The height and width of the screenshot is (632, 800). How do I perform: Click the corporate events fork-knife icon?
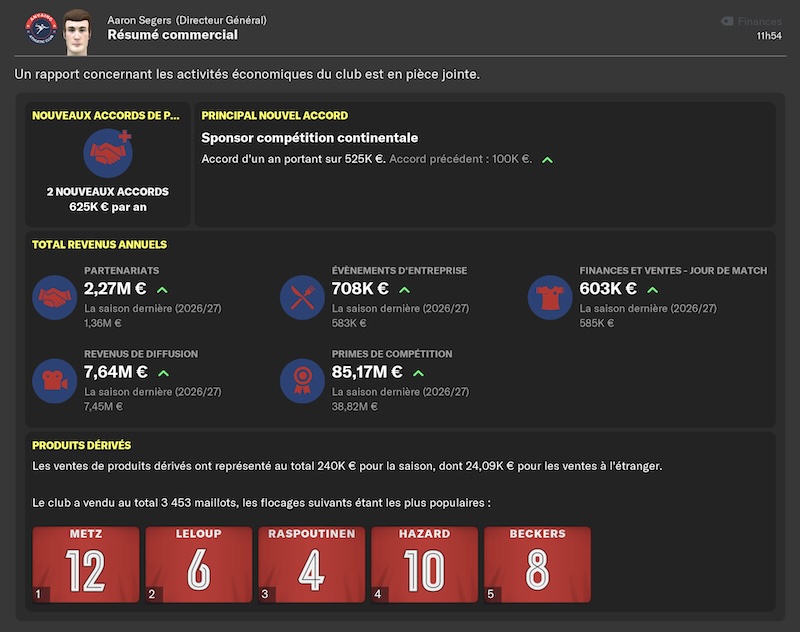(x=302, y=297)
